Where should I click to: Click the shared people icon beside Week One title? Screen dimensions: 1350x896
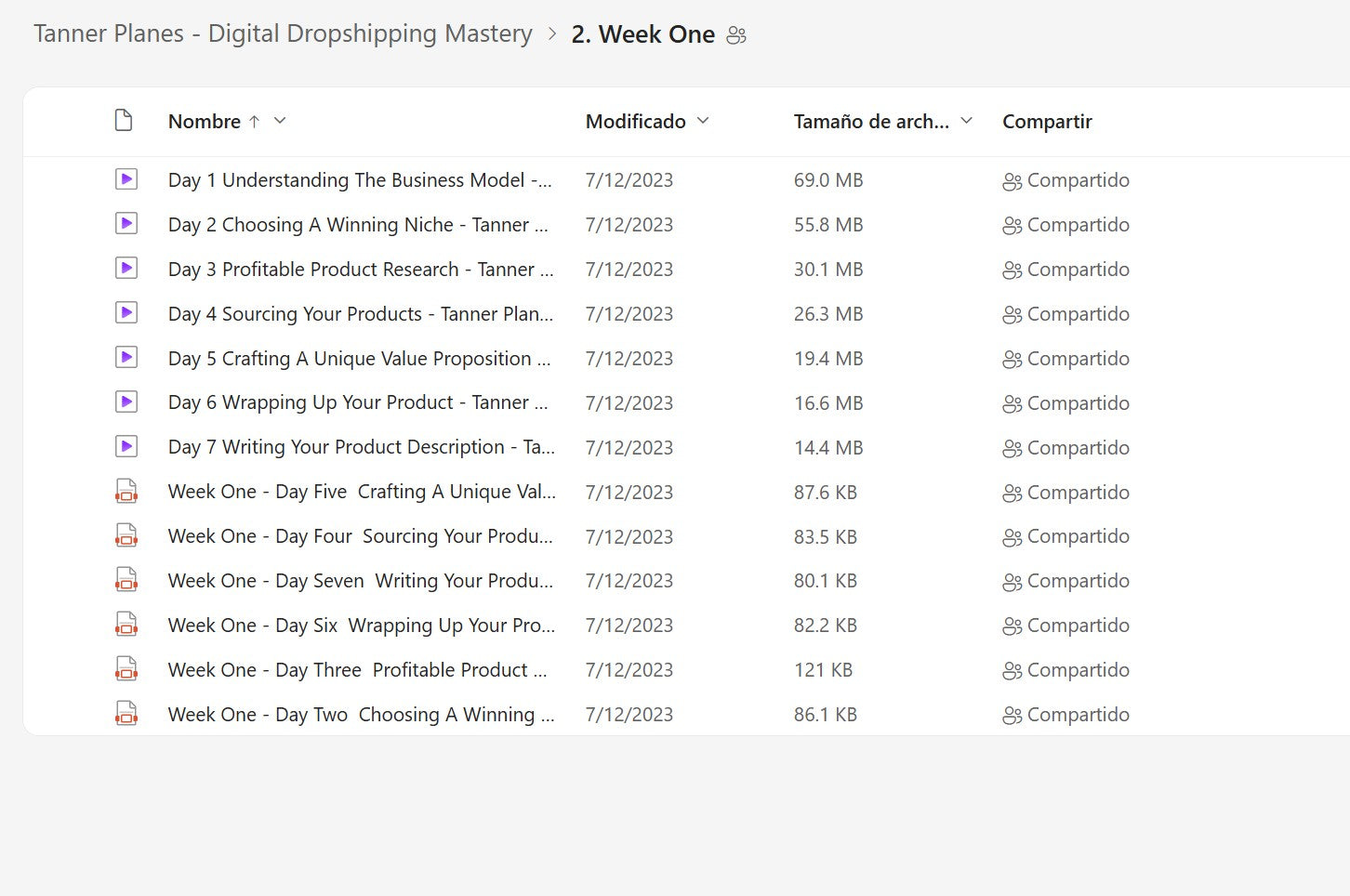(x=736, y=35)
